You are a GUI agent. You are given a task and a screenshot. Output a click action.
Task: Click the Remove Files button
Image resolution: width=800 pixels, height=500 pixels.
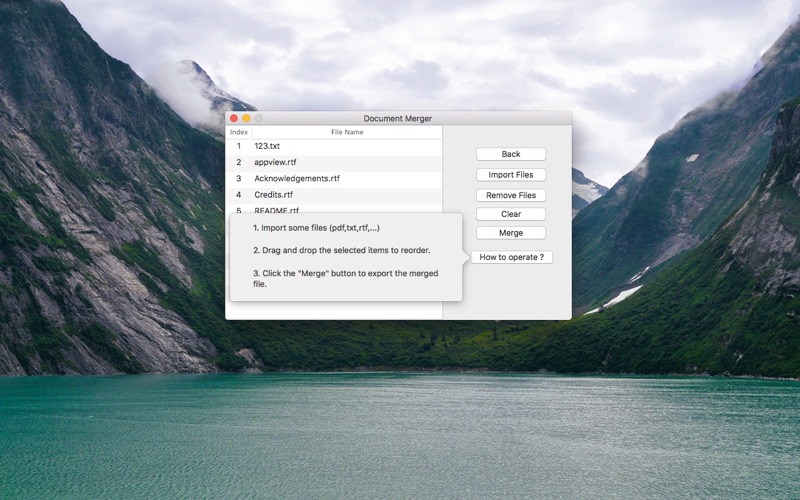click(x=511, y=195)
